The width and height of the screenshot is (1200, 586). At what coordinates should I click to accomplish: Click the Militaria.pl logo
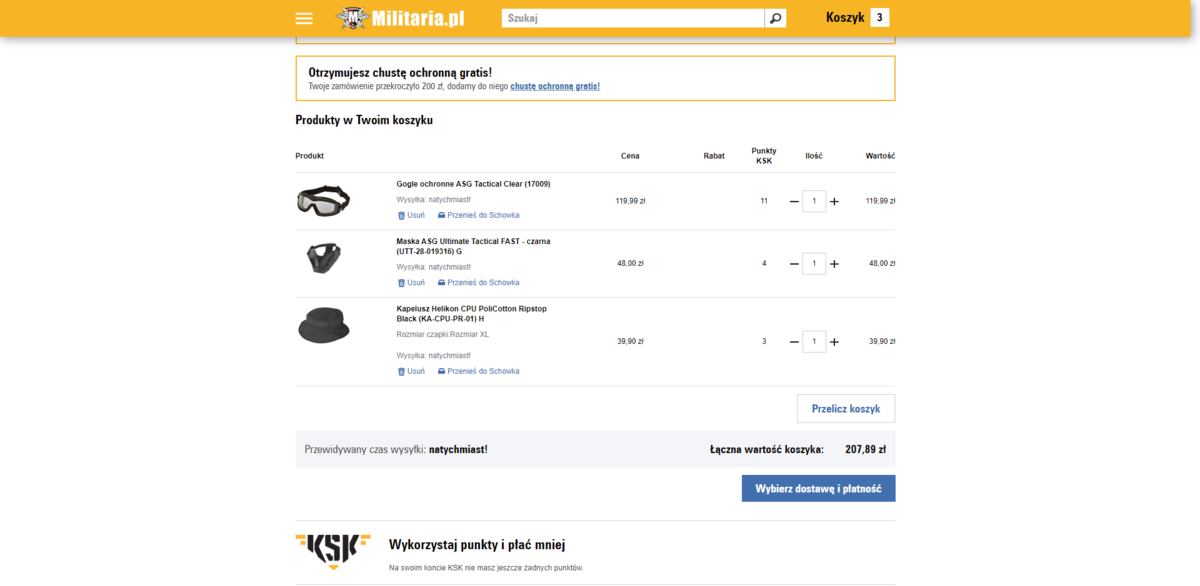[400, 18]
